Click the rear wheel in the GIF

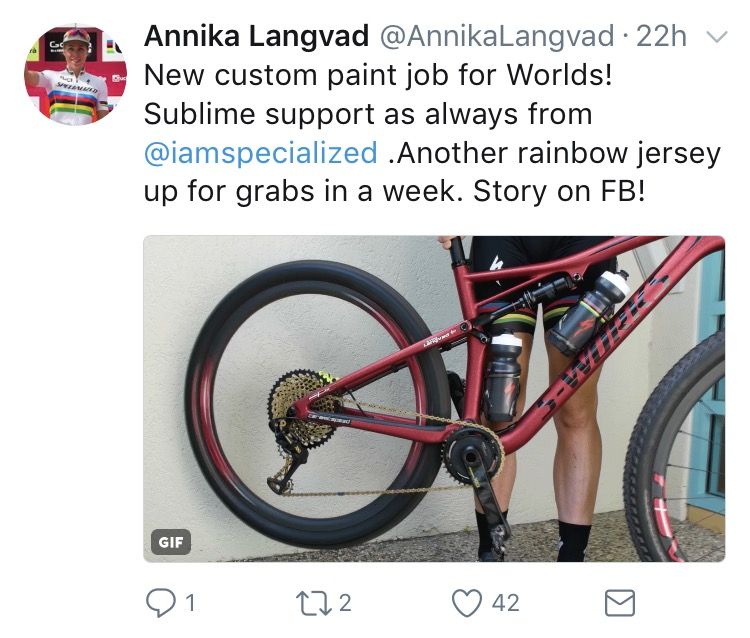[x=317, y=404]
